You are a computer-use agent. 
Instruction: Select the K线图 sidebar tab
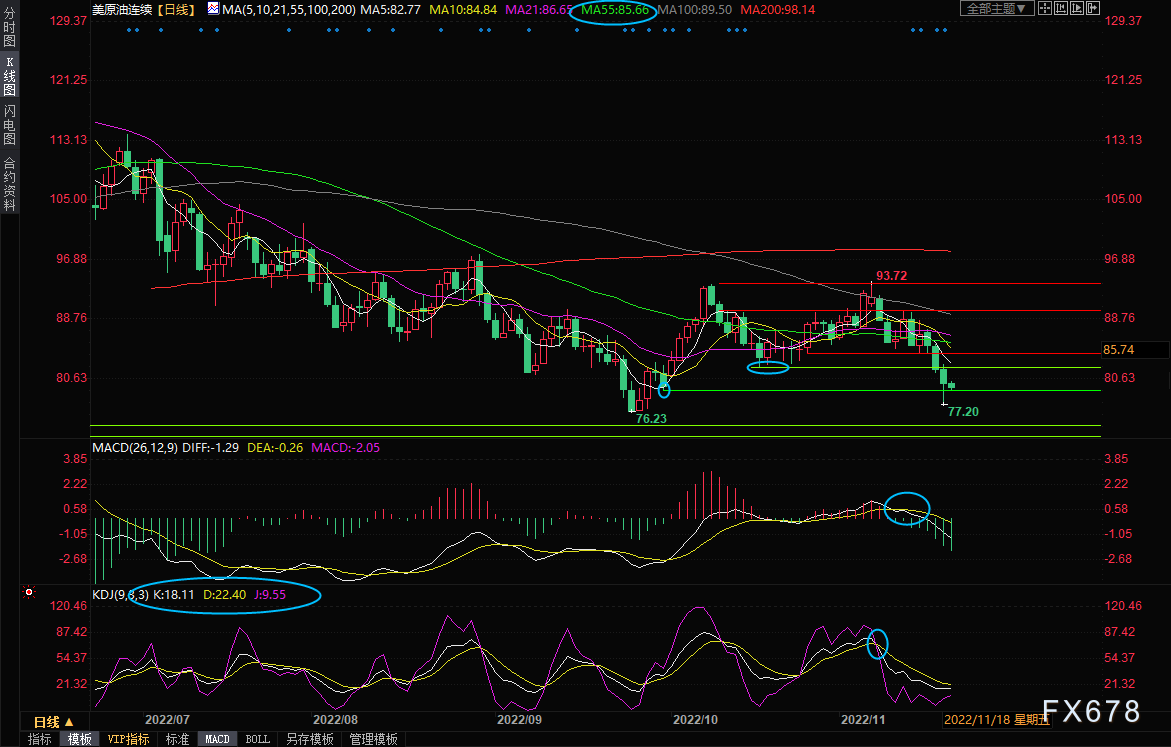pyautogui.click(x=10, y=76)
